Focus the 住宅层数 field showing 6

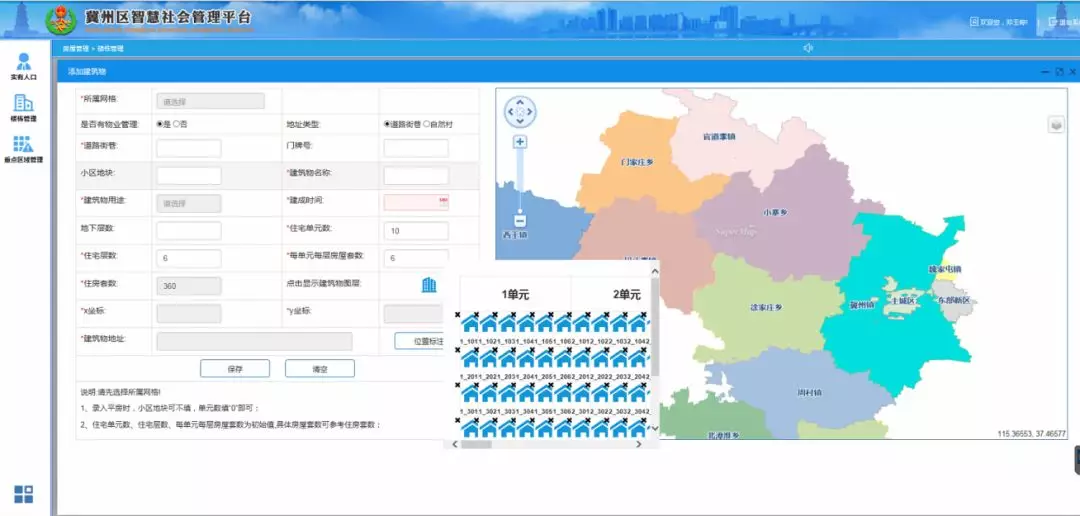click(x=189, y=258)
